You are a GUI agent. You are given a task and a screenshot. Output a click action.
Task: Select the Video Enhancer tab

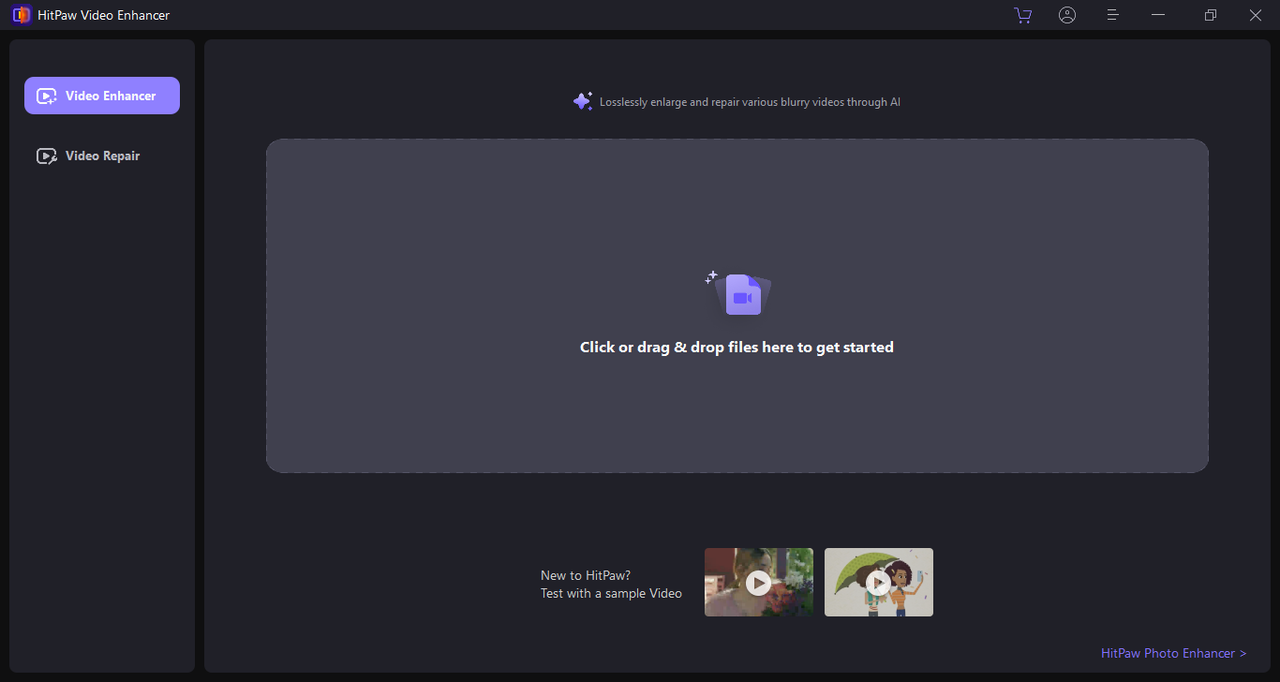[102, 96]
